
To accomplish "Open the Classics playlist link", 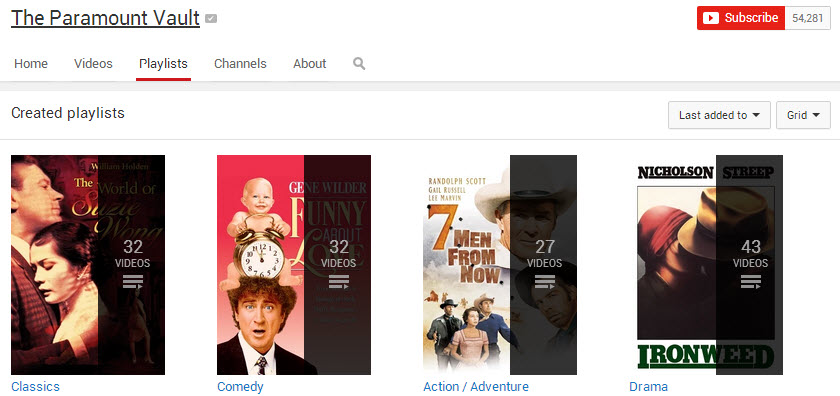I will (35, 386).
